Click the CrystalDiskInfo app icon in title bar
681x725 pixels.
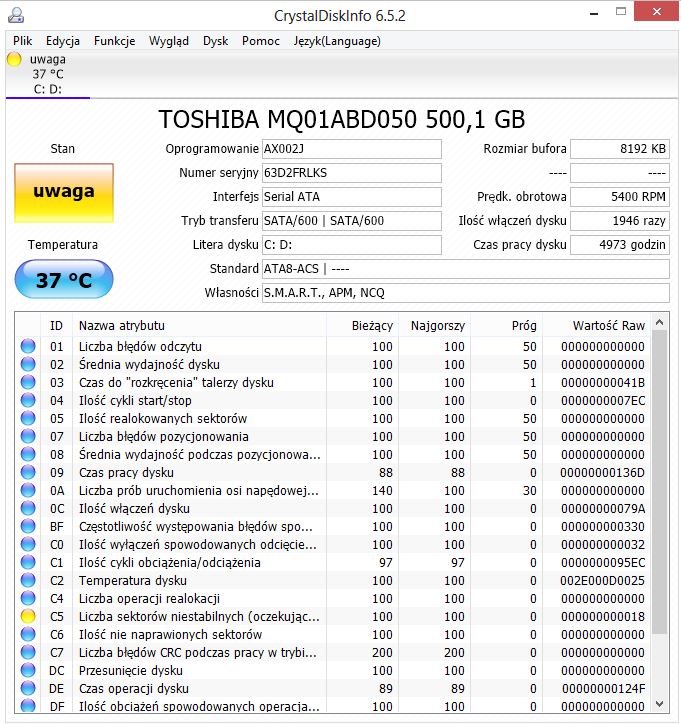coord(16,15)
